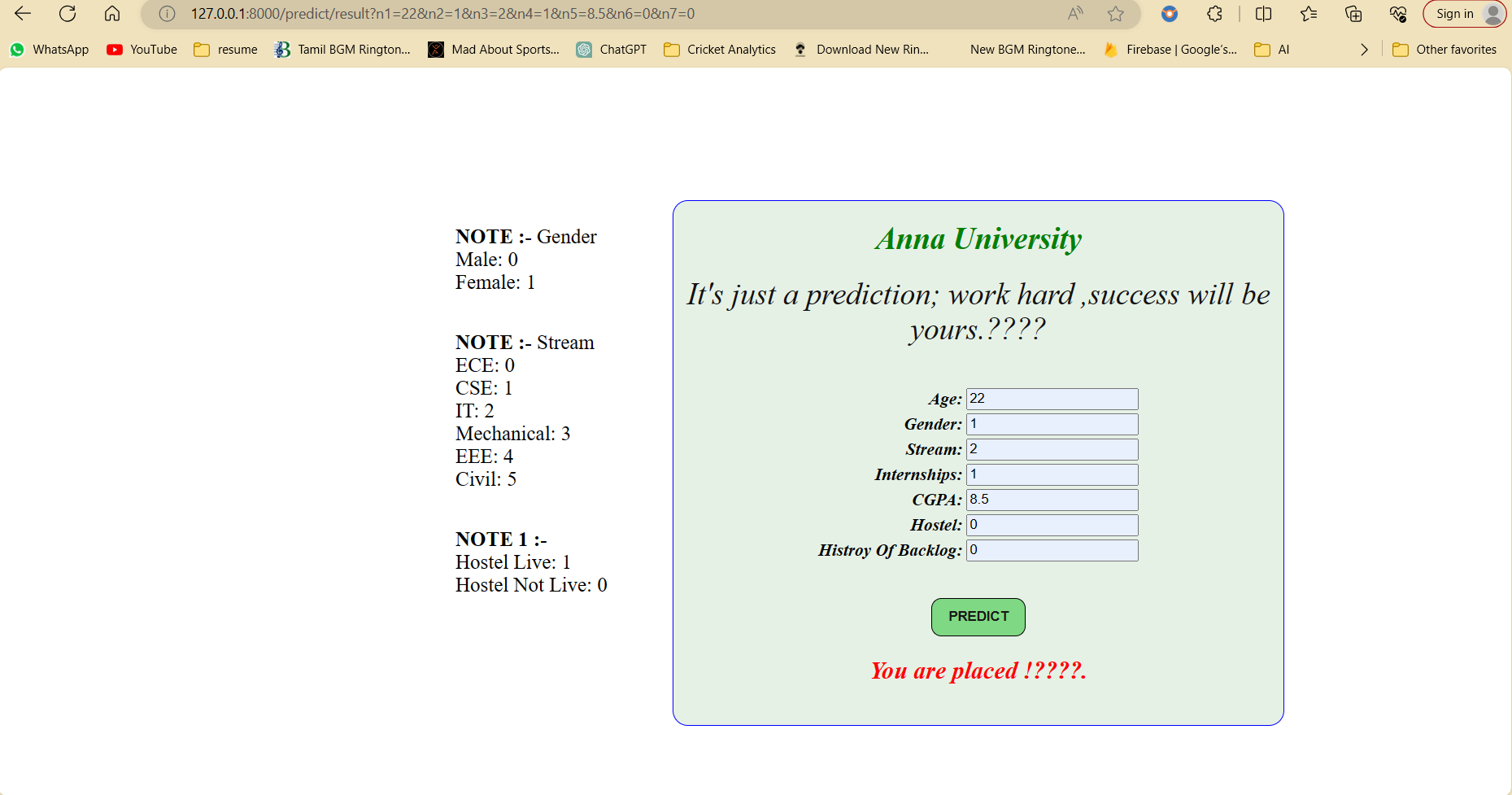Click the back navigation arrow
The width and height of the screenshot is (1512, 795).
pos(22,14)
